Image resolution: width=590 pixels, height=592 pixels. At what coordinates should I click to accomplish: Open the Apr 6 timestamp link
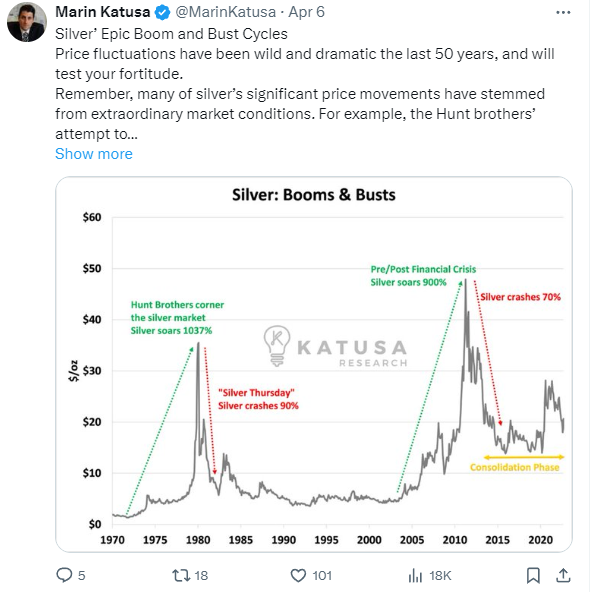[x=306, y=12]
